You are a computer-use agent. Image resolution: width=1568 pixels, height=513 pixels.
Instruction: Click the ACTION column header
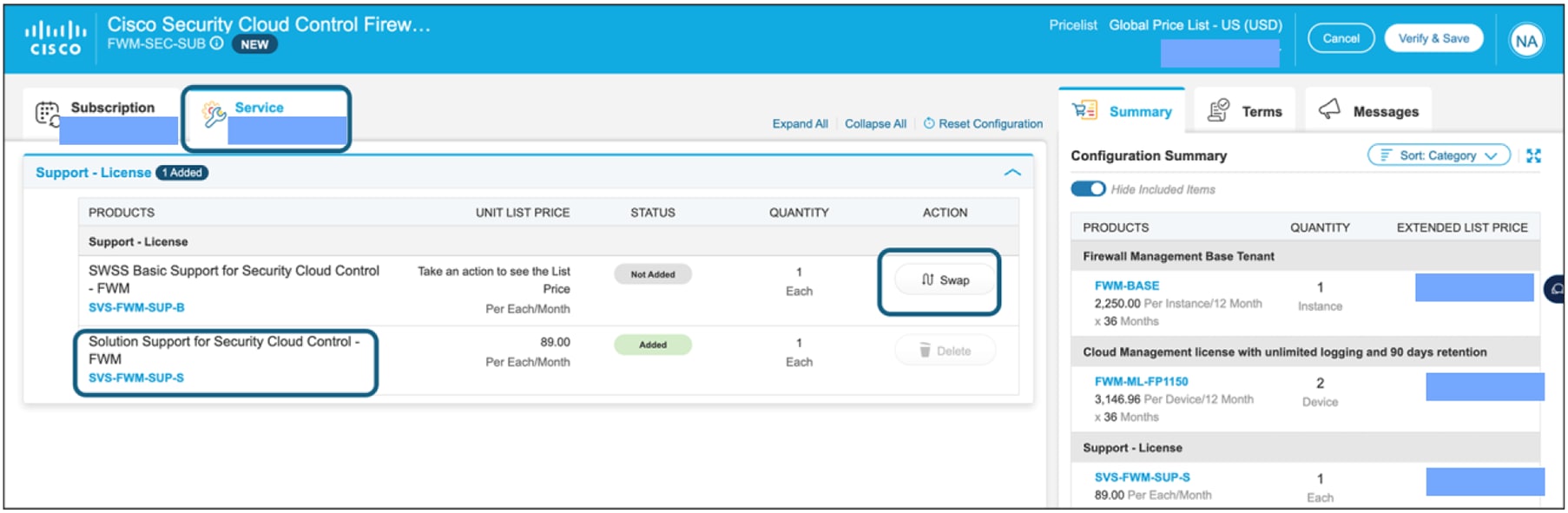[x=945, y=212]
